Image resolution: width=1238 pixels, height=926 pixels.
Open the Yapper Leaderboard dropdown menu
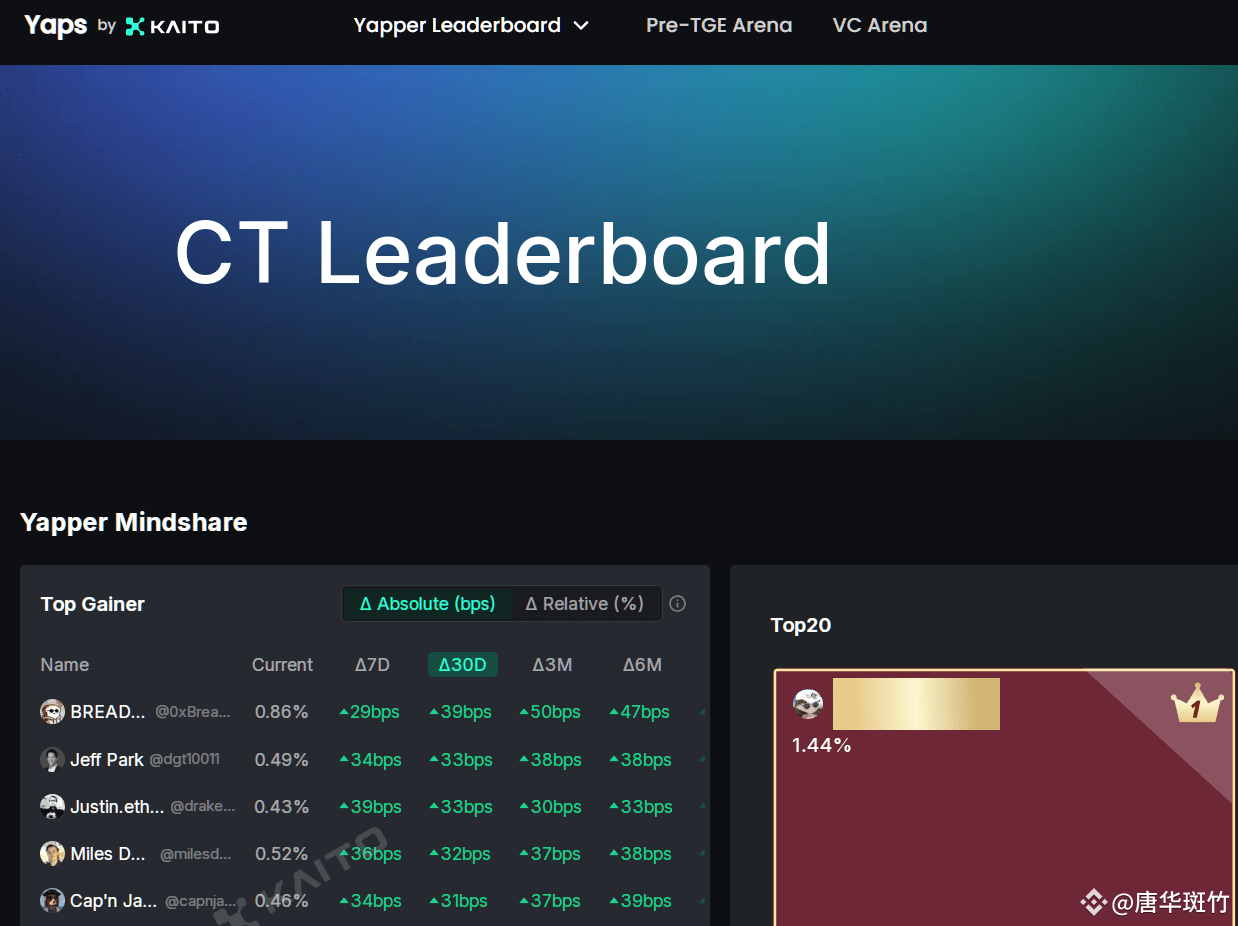click(471, 26)
